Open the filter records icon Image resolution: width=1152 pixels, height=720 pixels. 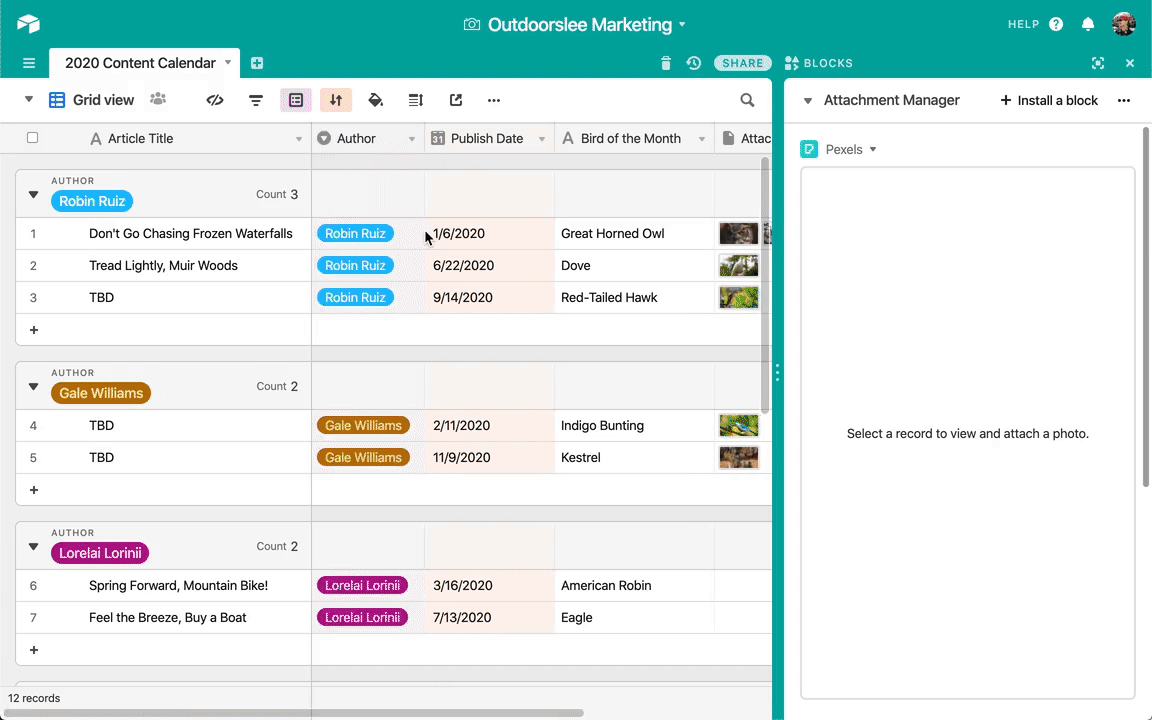[256, 100]
